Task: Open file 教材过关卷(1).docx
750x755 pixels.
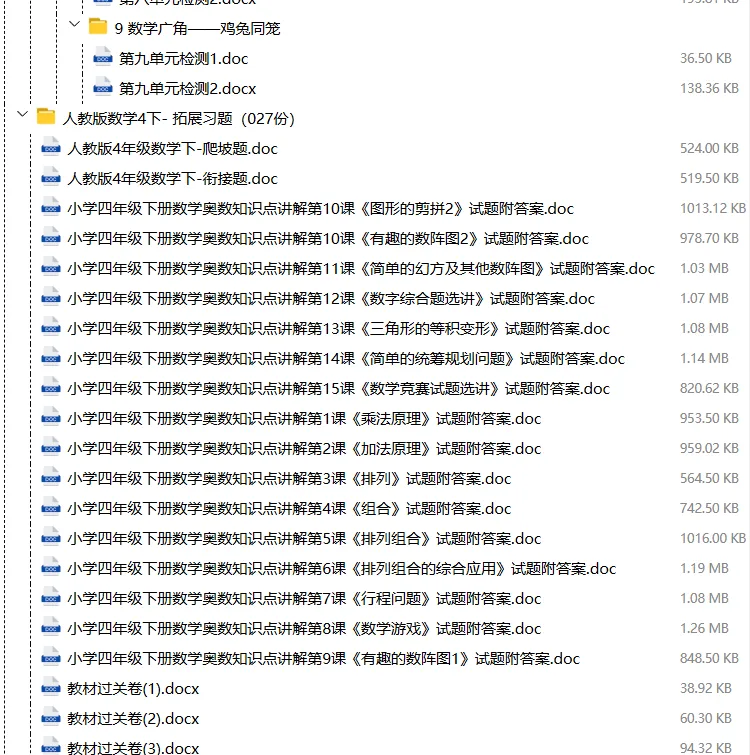Action: pos(133,689)
